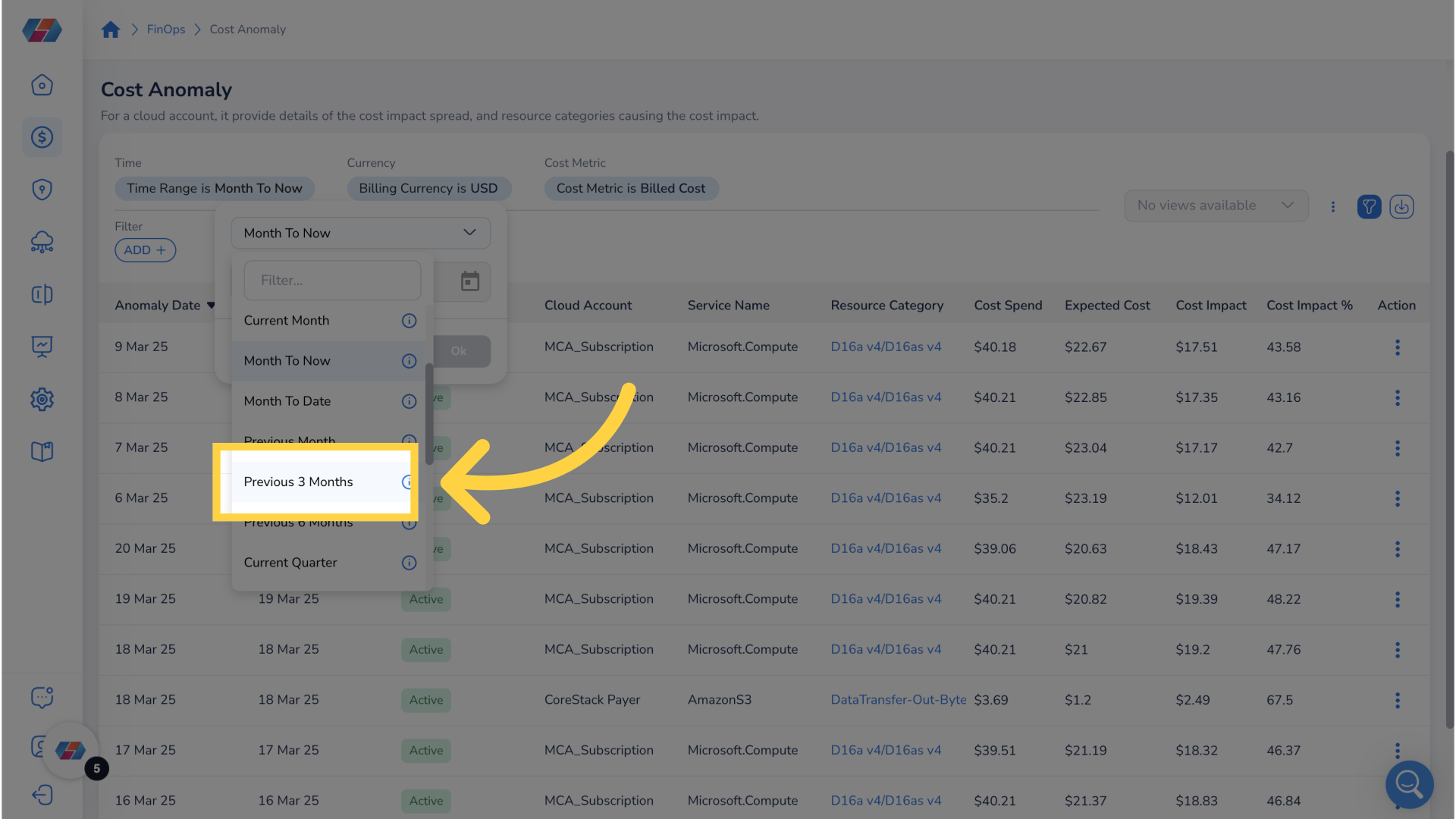The width and height of the screenshot is (1456, 819).
Task: Open action menu for 20 Mar 25 row
Action: tap(1397, 549)
